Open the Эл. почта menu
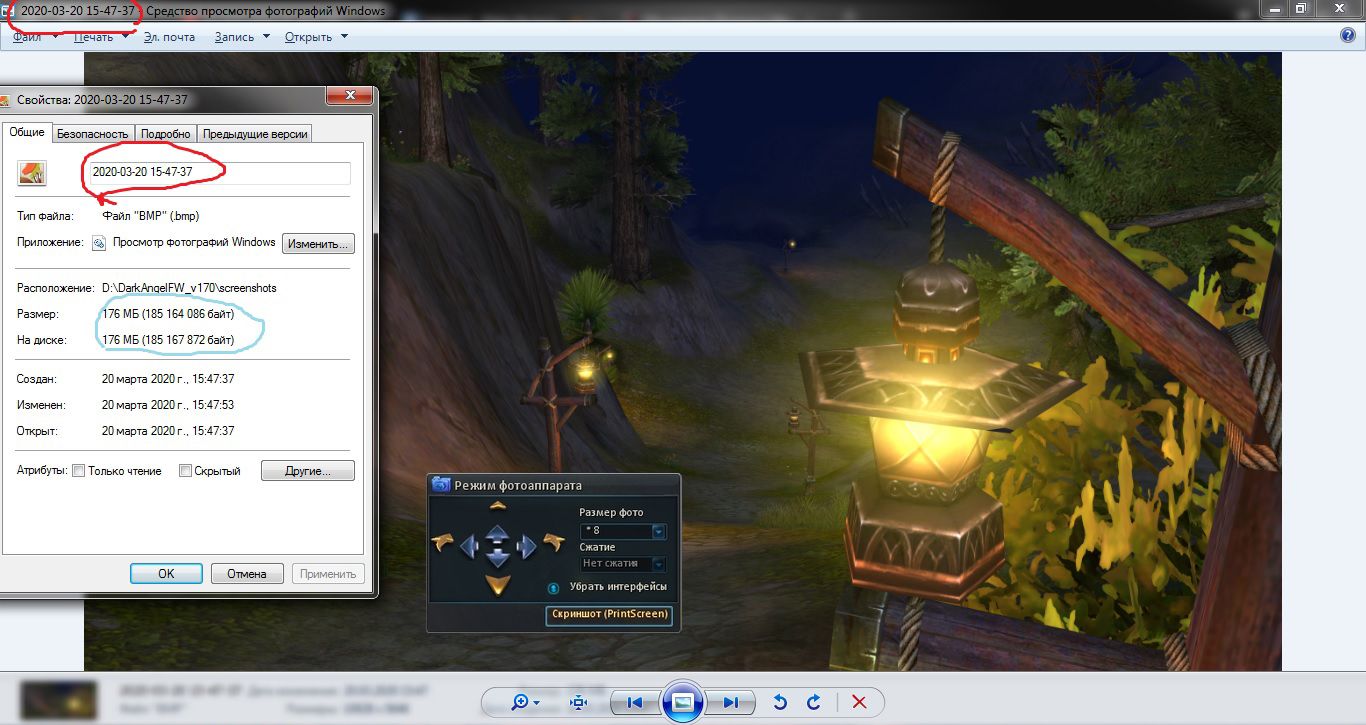The image size is (1366, 725). click(169, 37)
